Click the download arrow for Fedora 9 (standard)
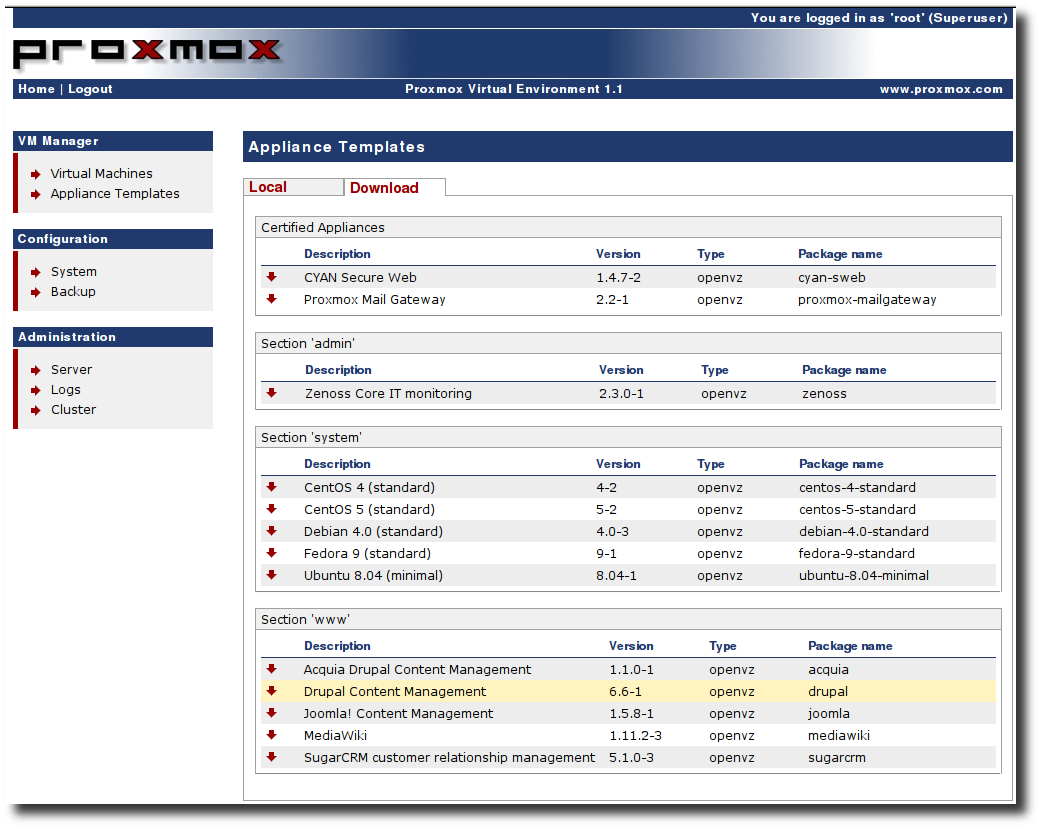1041x829 pixels. (272, 553)
